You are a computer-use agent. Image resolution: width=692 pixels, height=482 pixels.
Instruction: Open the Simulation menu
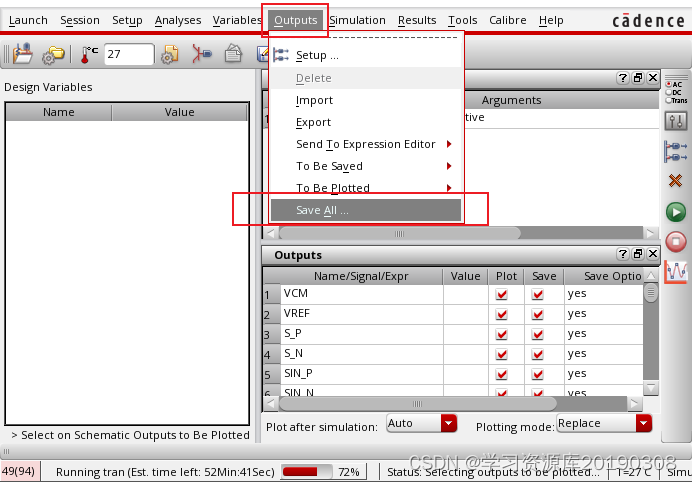357,20
